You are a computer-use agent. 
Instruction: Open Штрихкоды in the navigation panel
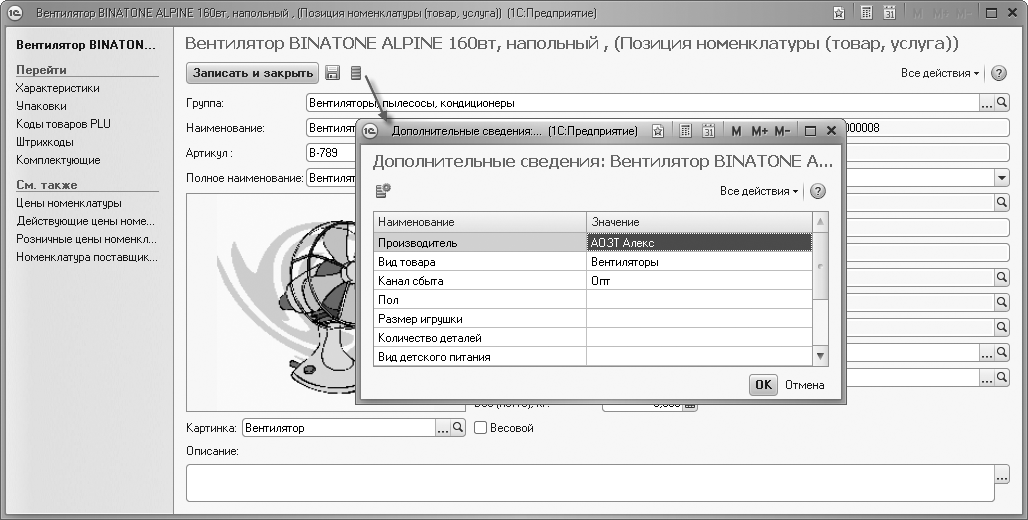click(45, 142)
